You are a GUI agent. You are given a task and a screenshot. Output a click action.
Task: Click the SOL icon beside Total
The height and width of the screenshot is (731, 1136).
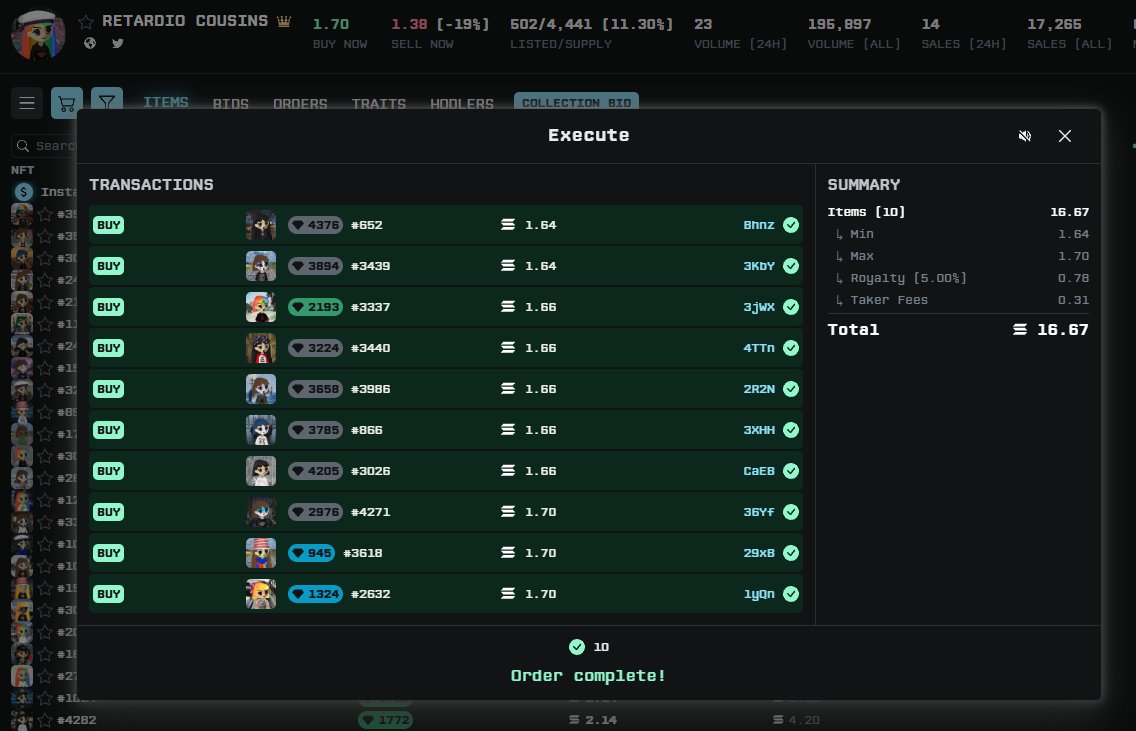pyautogui.click(x=1019, y=330)
